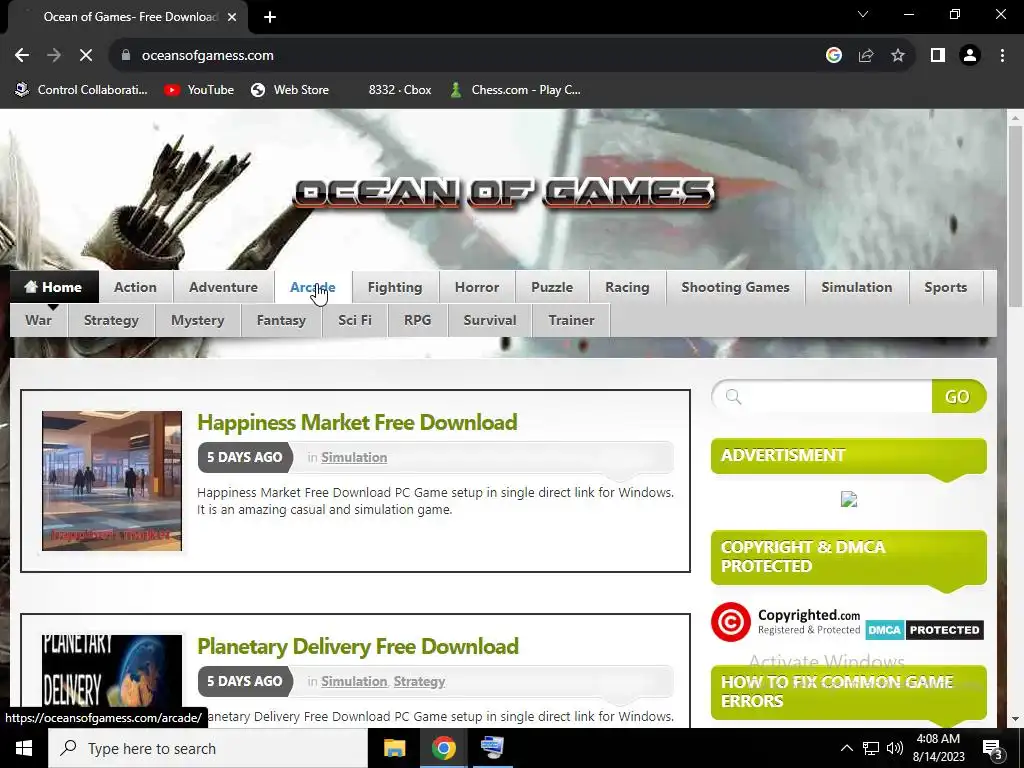Open Happiness Market Free Download title
The image size is (1024, 768).
[357, 423]
